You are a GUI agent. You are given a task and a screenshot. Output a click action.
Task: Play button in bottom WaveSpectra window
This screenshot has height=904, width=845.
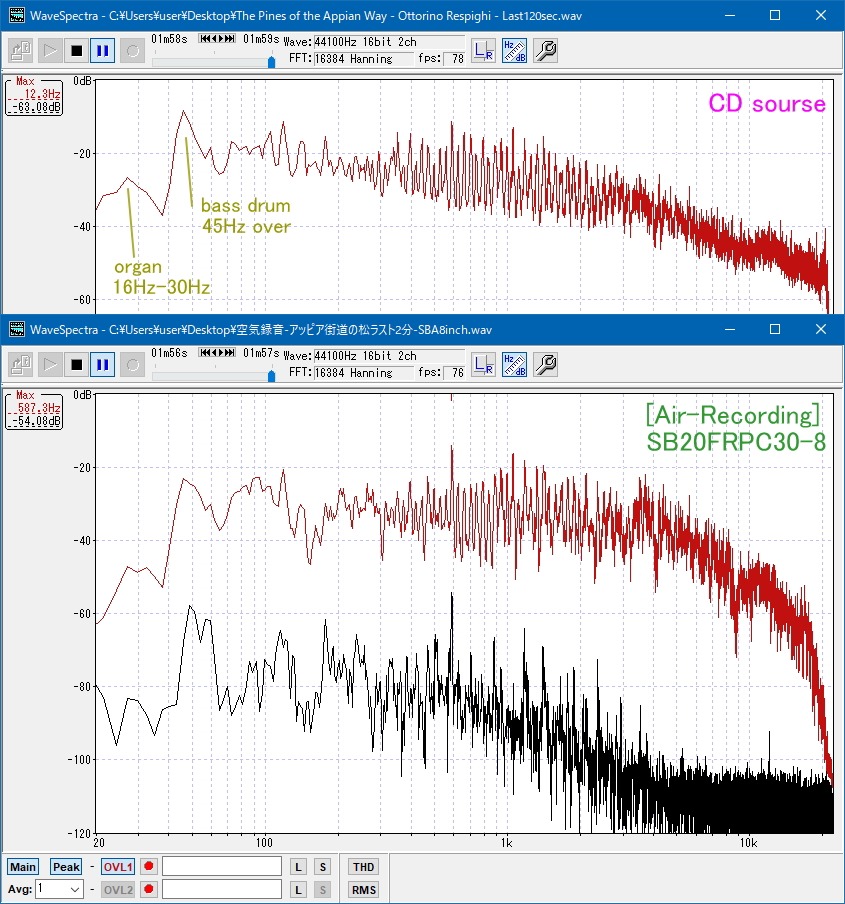pos(50,365)
